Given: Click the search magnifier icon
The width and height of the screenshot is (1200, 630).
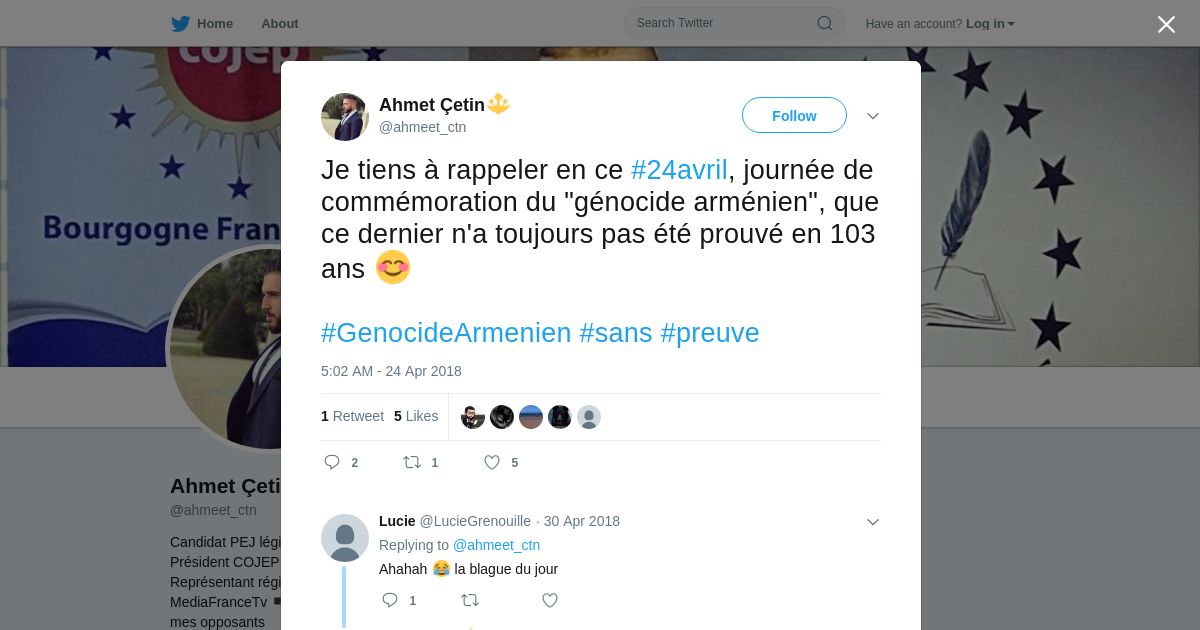Looking at the screenshot, I should pyautogui.click(x=824, y=23).
